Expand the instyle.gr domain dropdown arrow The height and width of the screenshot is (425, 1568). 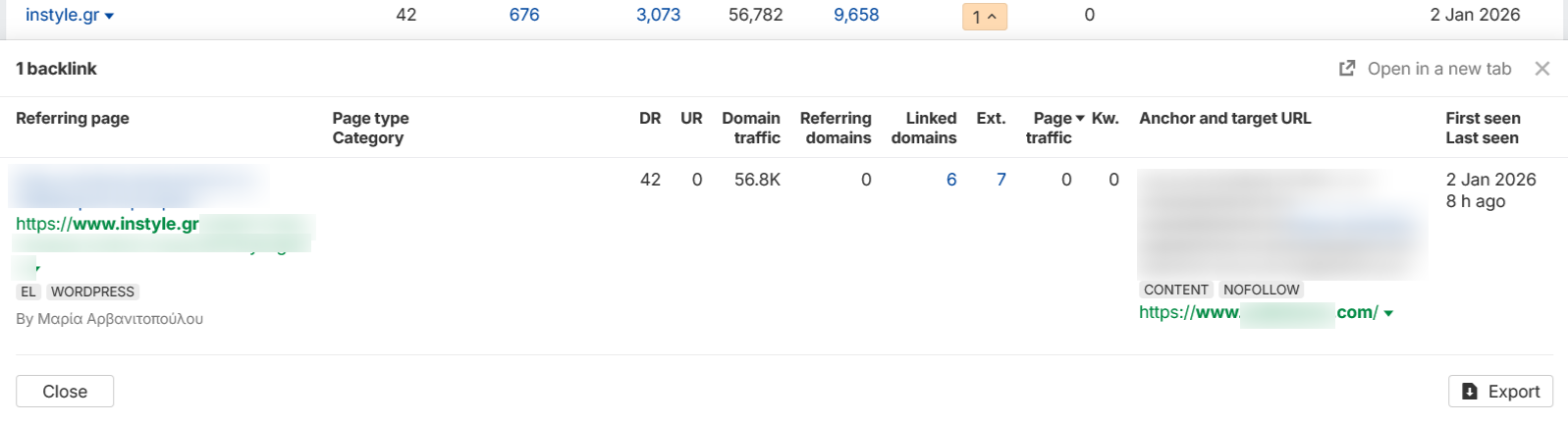tap(109, 17)
